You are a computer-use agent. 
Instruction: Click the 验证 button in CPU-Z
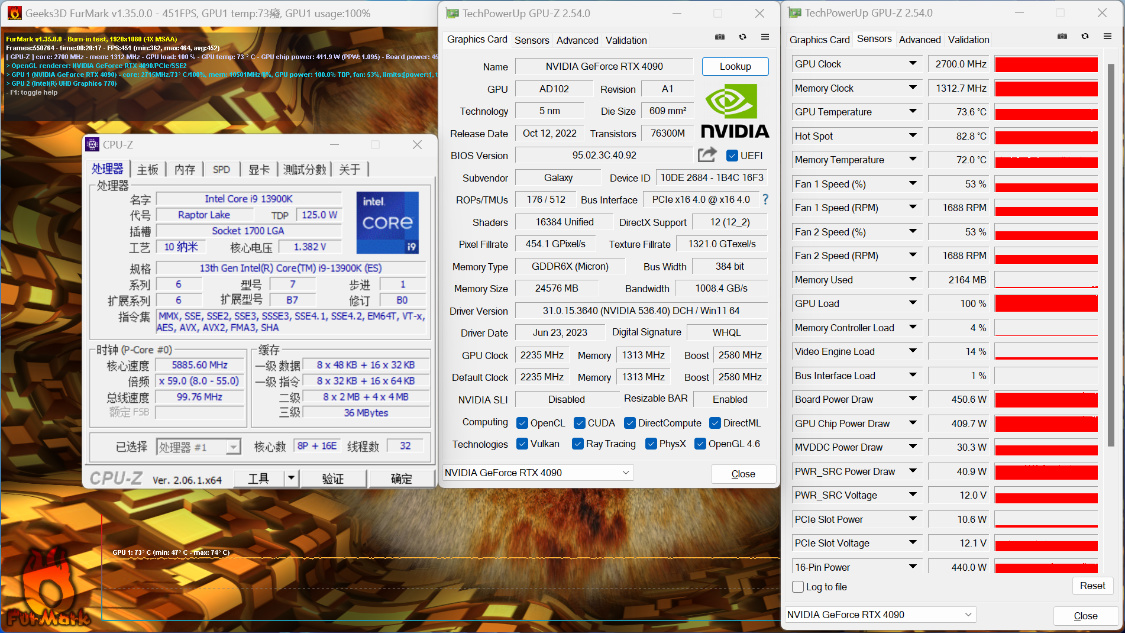pos(332,479)
